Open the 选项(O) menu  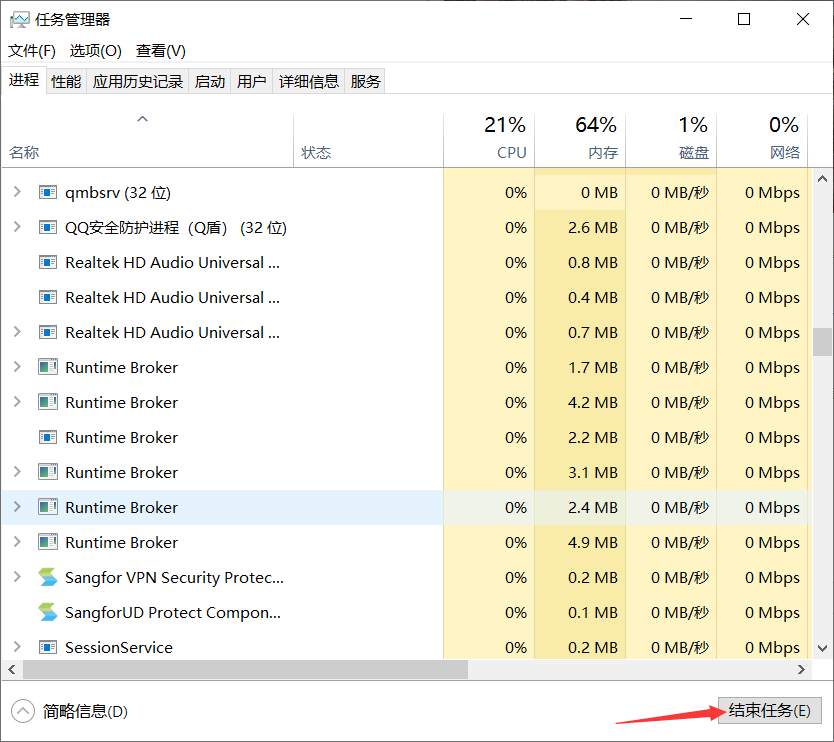click(96, 51)
